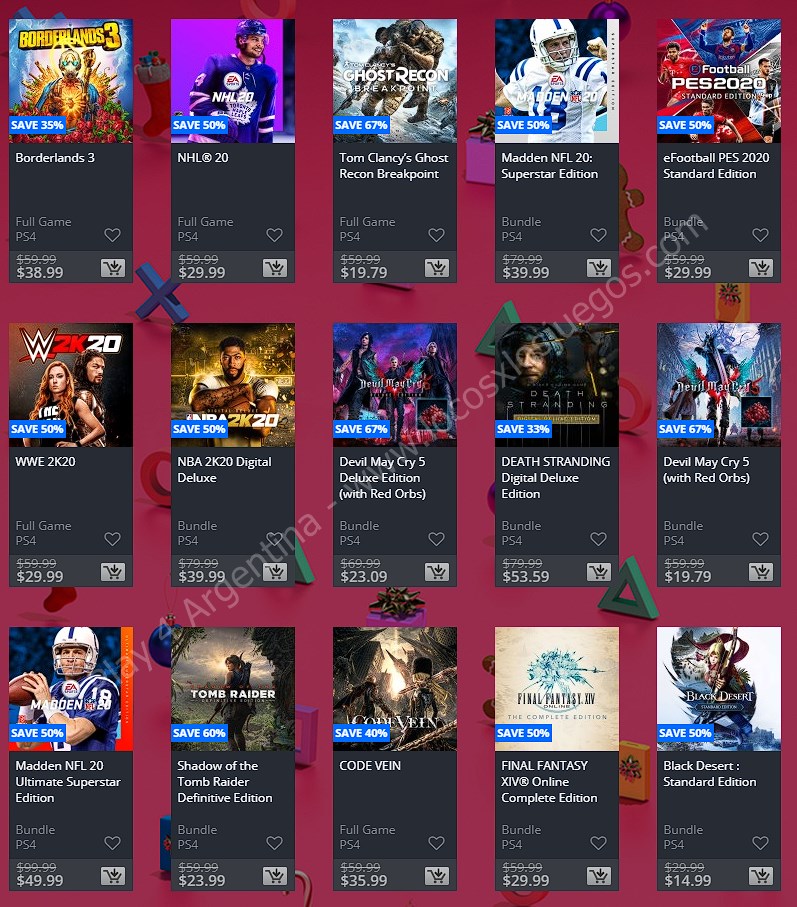Add DEATH STRANDING Digital Deluxe to cart
The width and height of the screenshot is (797, 907).
click(599, 572)
